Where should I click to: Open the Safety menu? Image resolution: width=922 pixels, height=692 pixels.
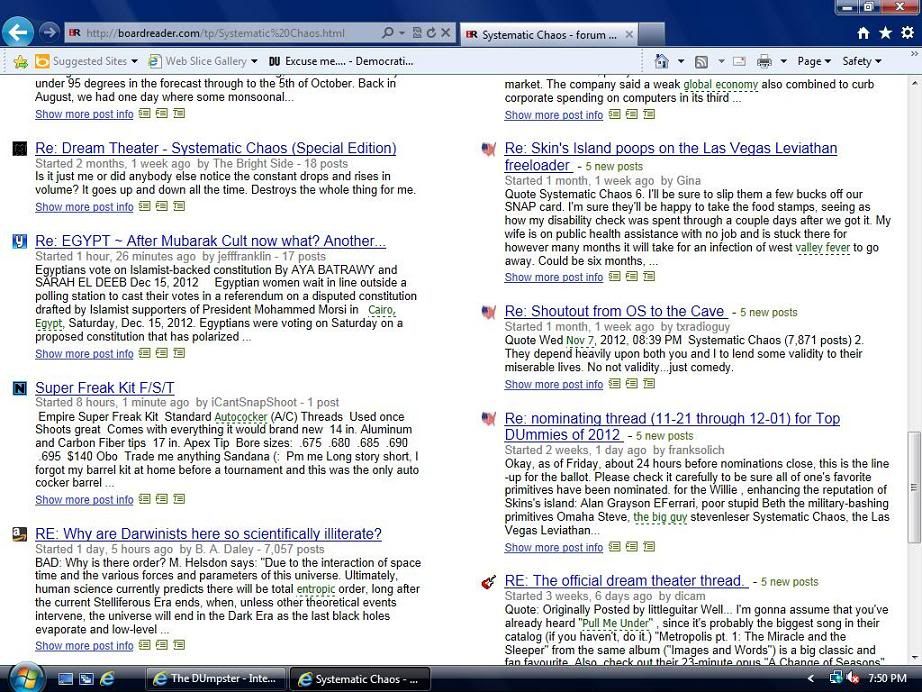pos(861,61)
